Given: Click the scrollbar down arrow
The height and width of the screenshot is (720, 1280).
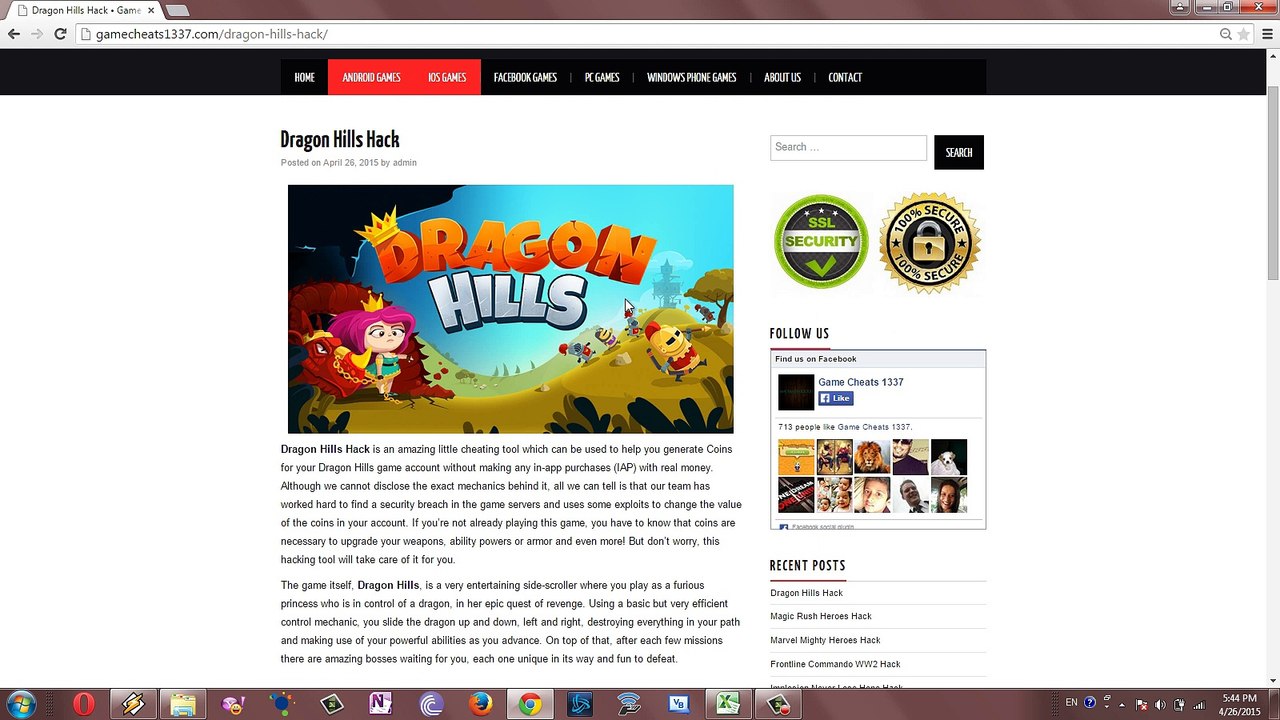Looking at the screenshot, I should (x=1273, y=681).
